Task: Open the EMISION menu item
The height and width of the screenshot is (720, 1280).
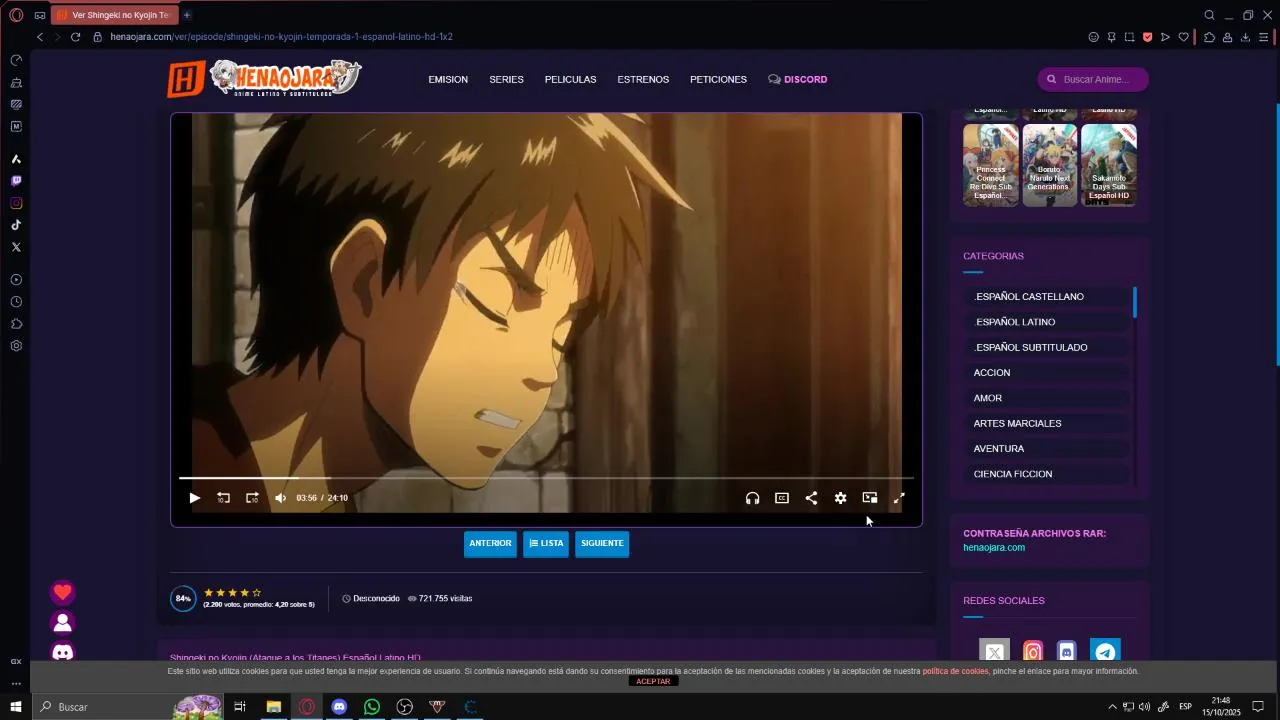Action: click(x=448, y=79)
